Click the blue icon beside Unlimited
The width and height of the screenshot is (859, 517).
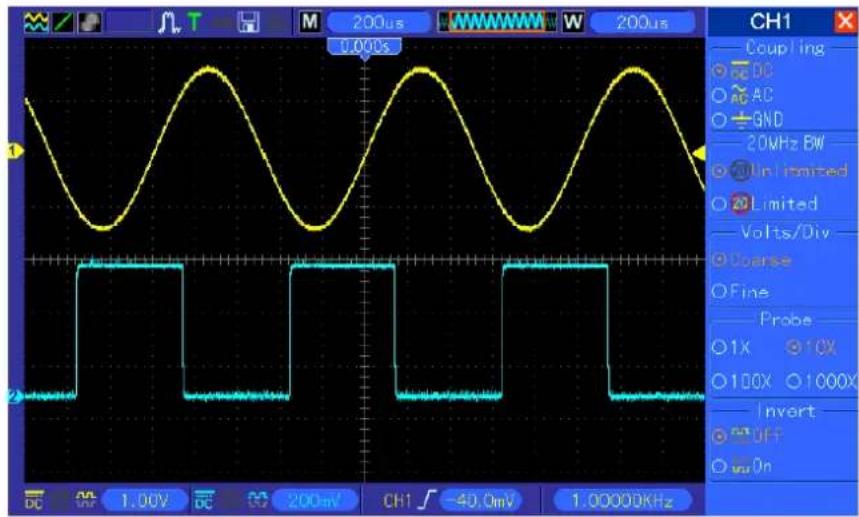pyautogui.click(x=740, y=171)
